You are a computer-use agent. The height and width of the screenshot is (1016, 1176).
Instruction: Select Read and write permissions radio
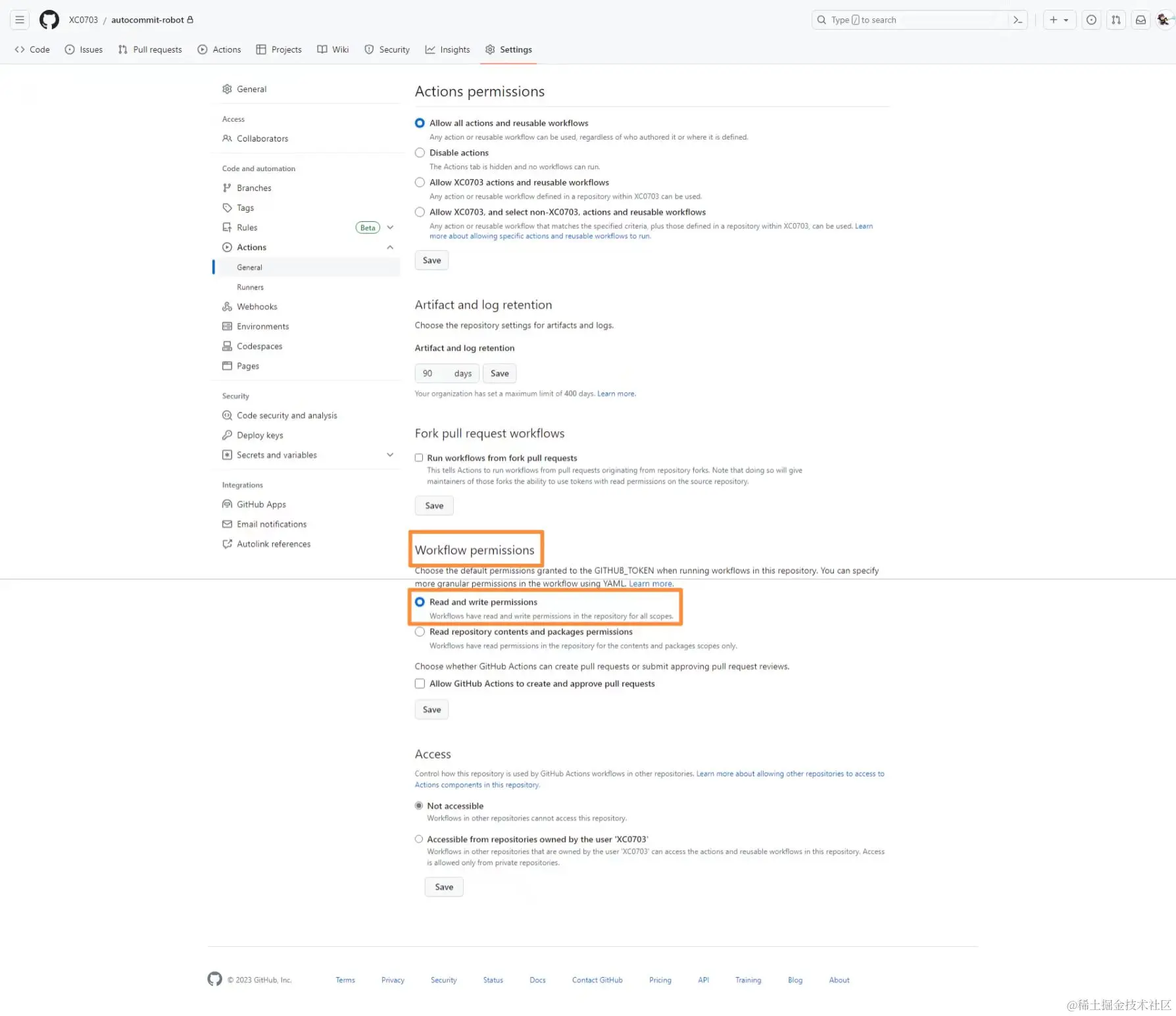point(420,602)
